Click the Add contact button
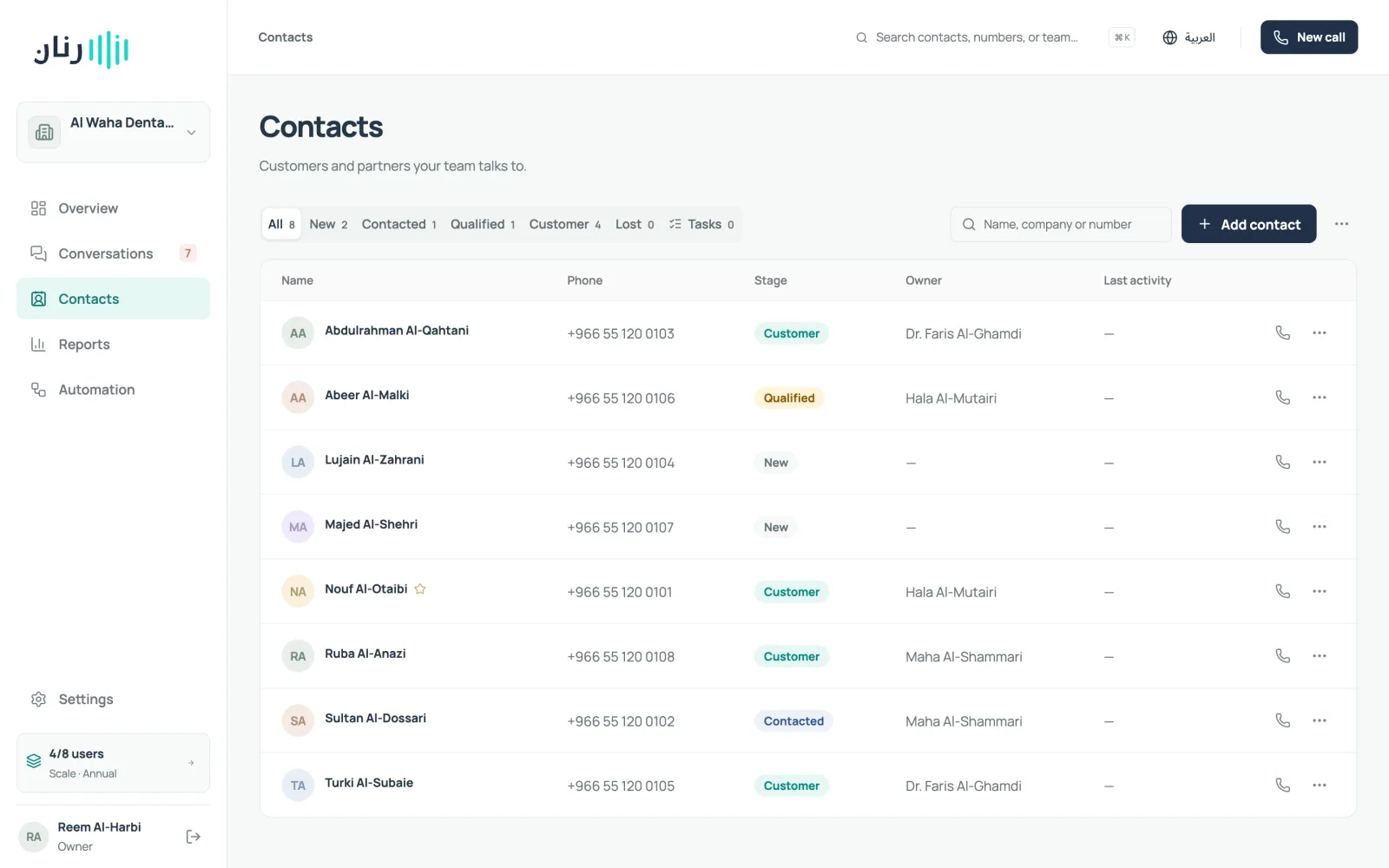Screen dimensions: 1389x868 click(1248, 224)
